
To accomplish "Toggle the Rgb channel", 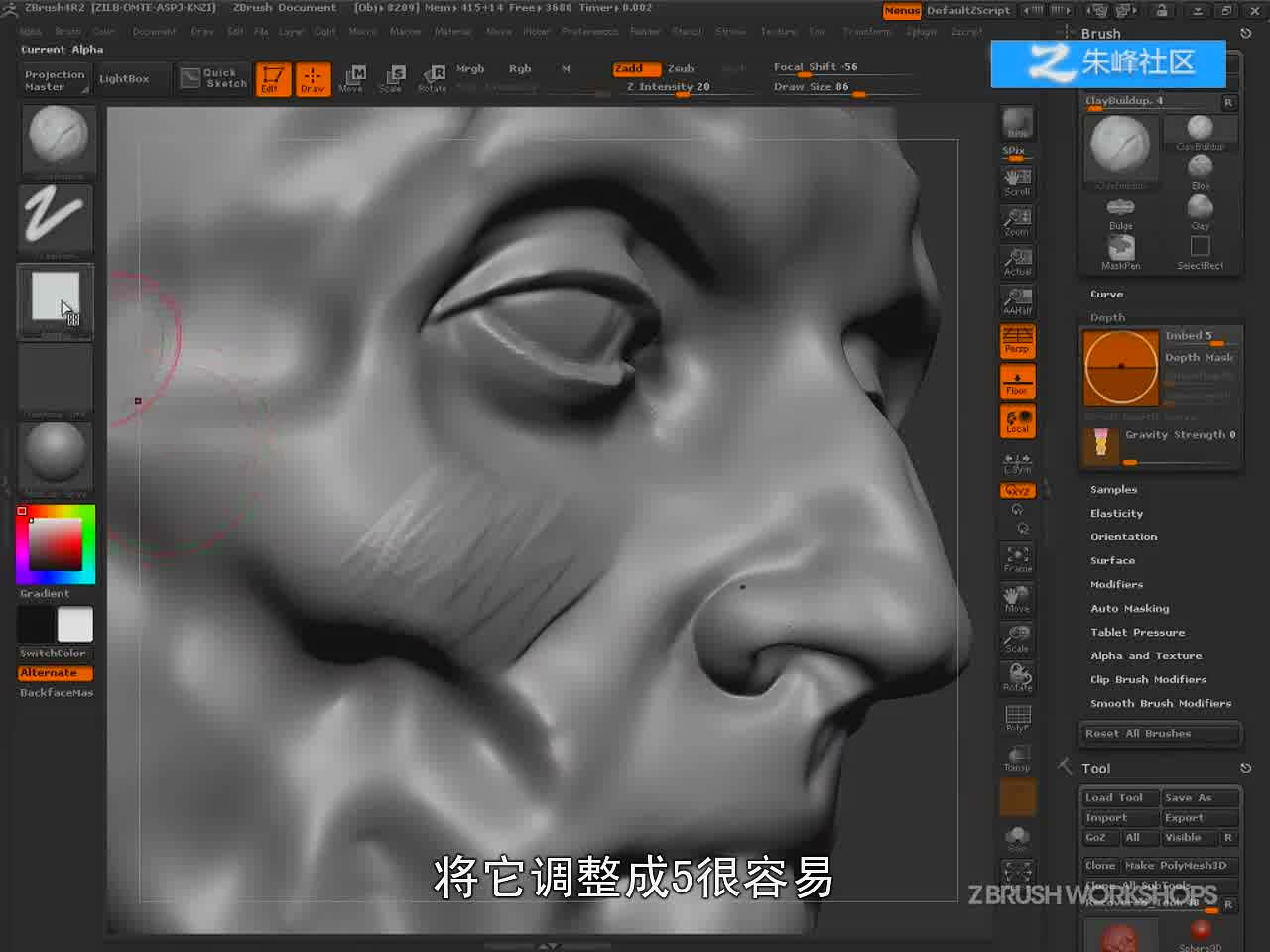I will point(520,68).
